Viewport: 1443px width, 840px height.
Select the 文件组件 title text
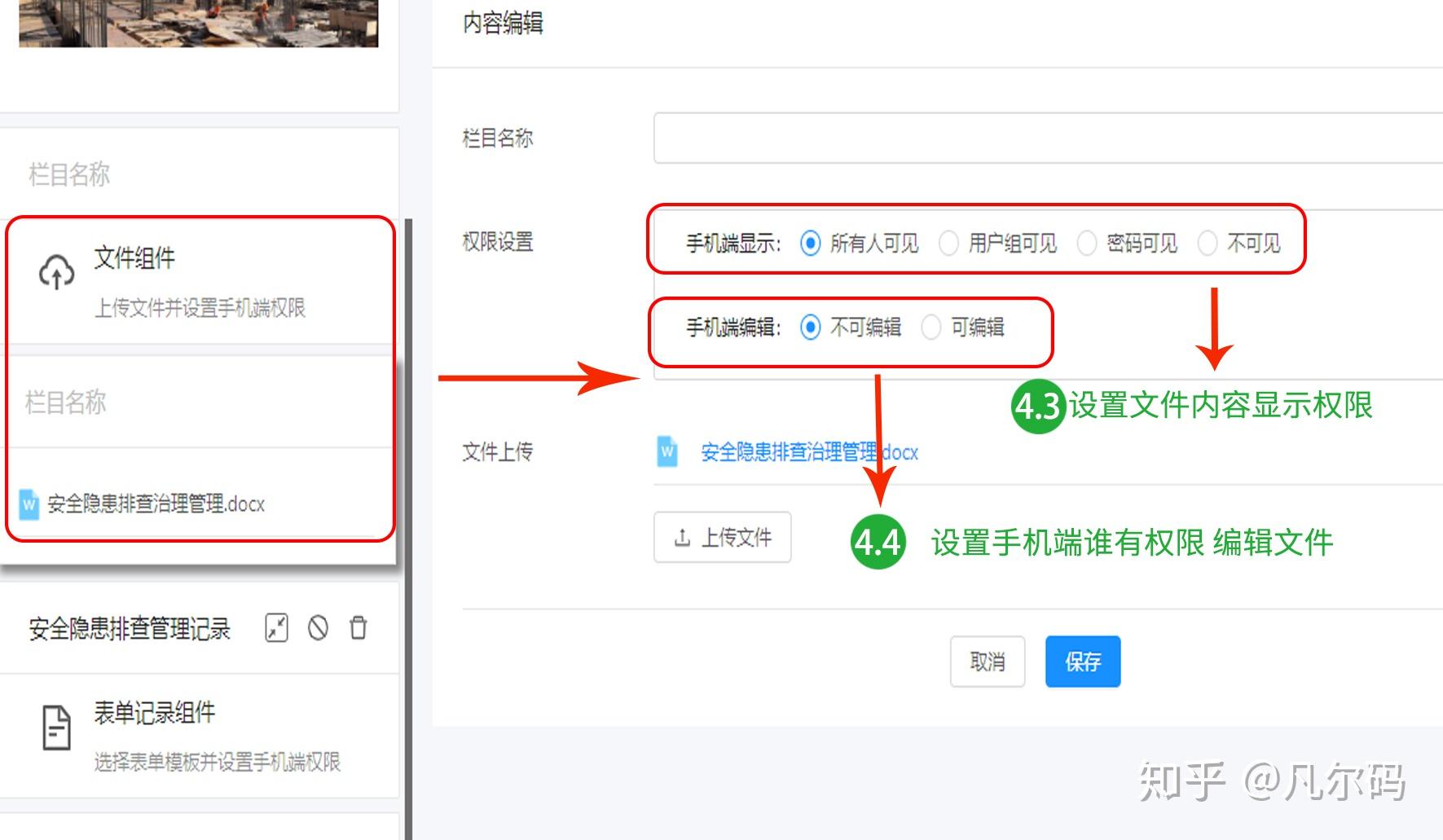tap(134, 258)
